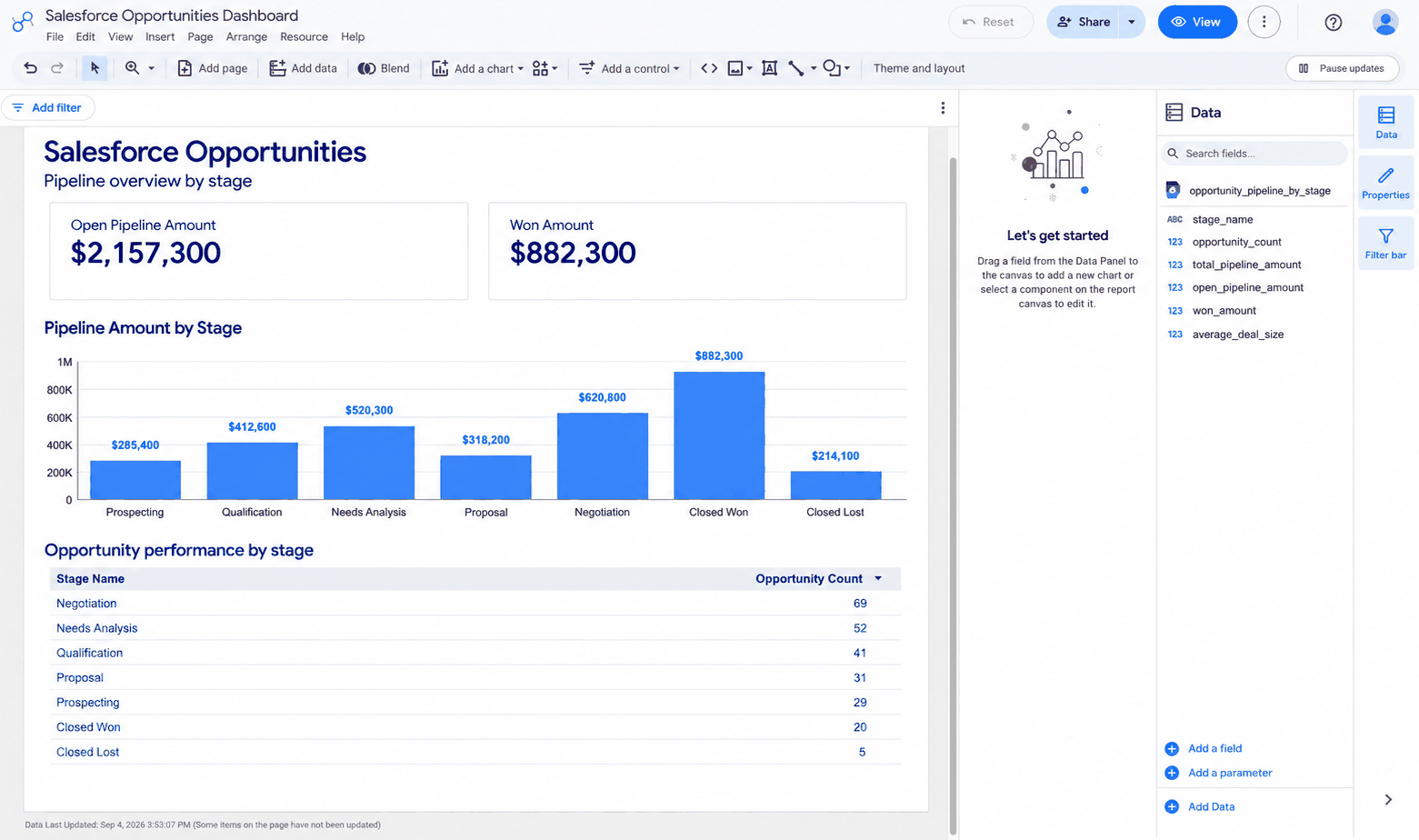Screen dimensions: 1419x840
Task: Click the Redo arrow icon
Action: coord(57,68)
